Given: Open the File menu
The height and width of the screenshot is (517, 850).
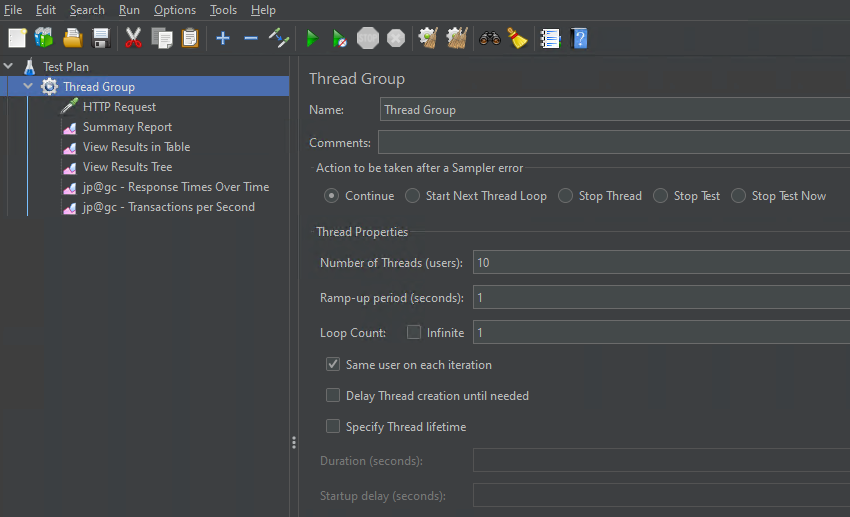Looking at the screenshot, I should 13,10.
